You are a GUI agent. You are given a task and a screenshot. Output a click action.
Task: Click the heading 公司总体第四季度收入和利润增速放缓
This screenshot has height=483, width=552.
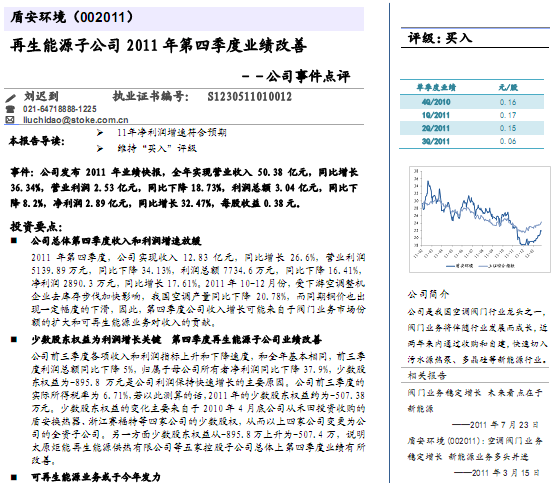pos(116,241)
